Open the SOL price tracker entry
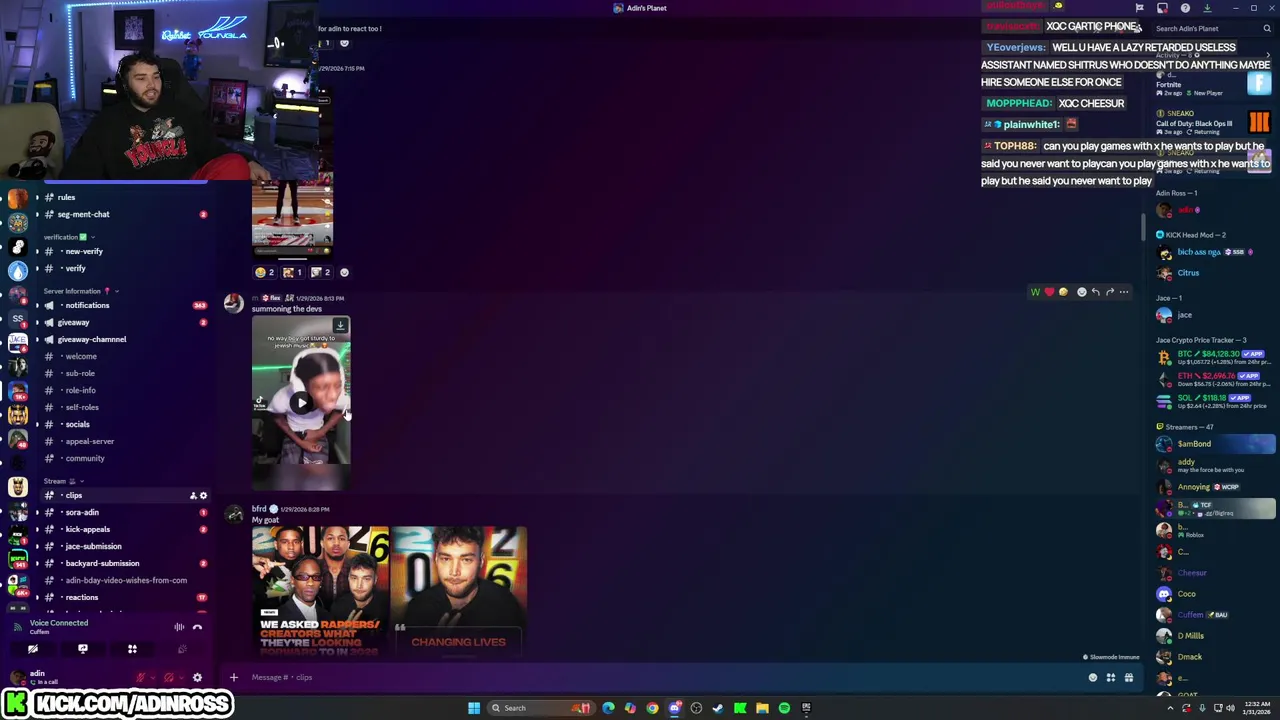1280x720 pixels. (1215, 401)
